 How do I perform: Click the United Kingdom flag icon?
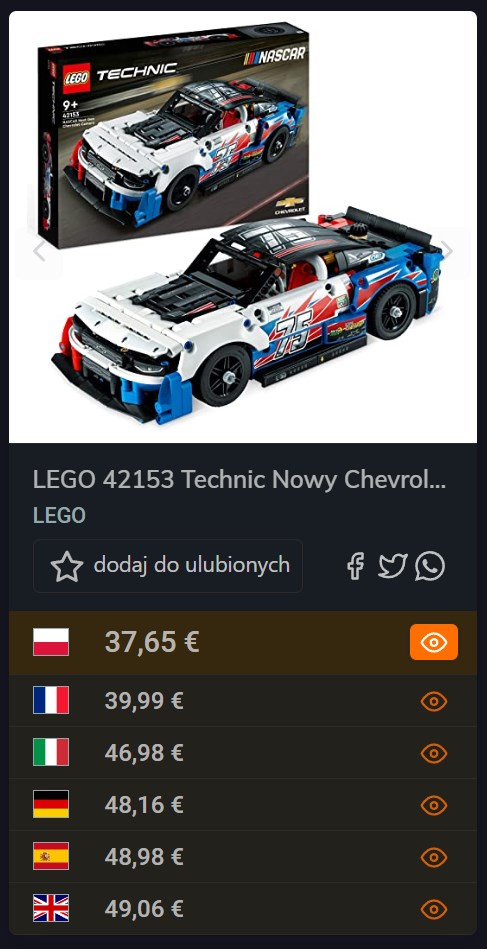click(x=51, y=908)
